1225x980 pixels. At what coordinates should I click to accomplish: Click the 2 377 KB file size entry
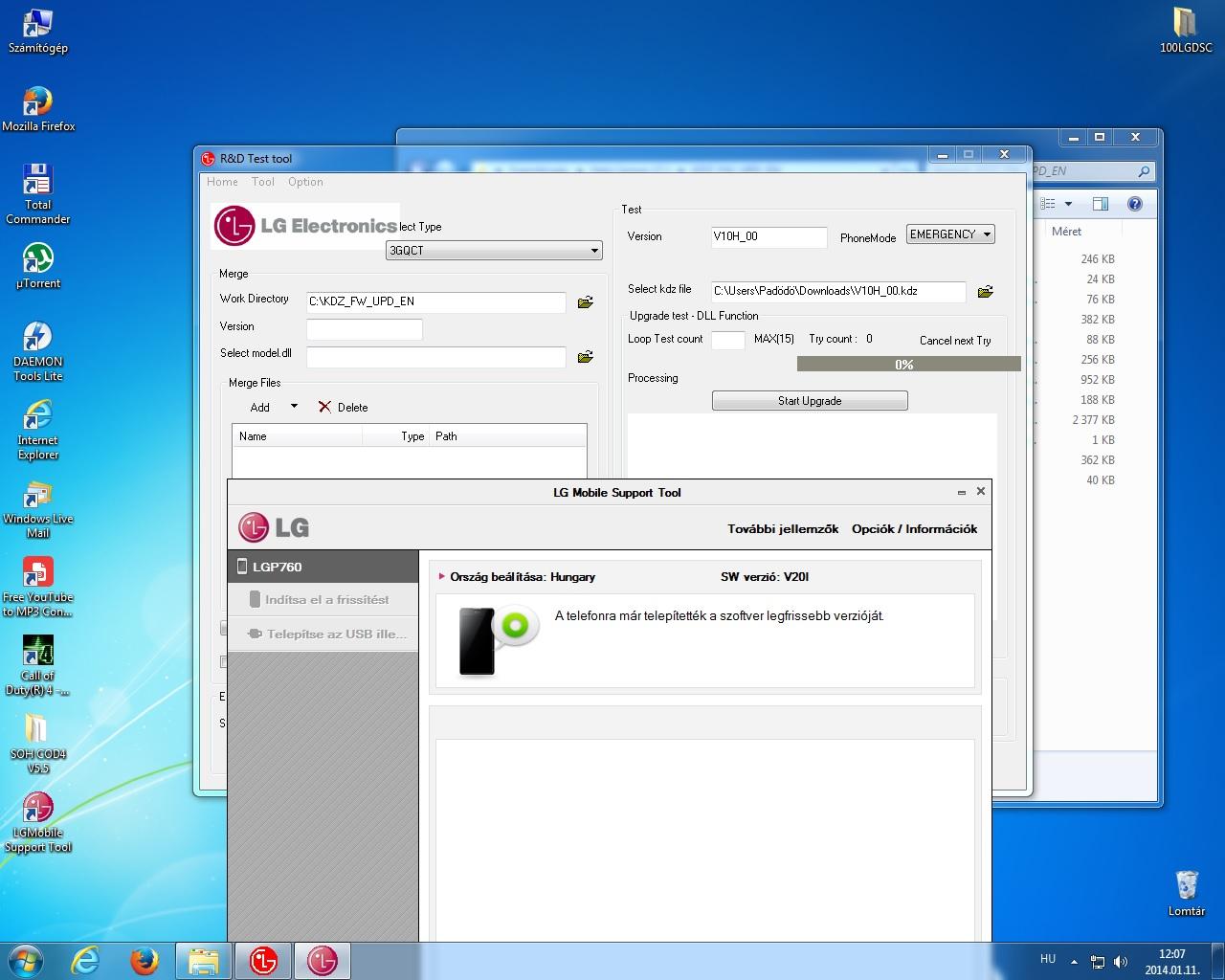(x=1093, y=420)
